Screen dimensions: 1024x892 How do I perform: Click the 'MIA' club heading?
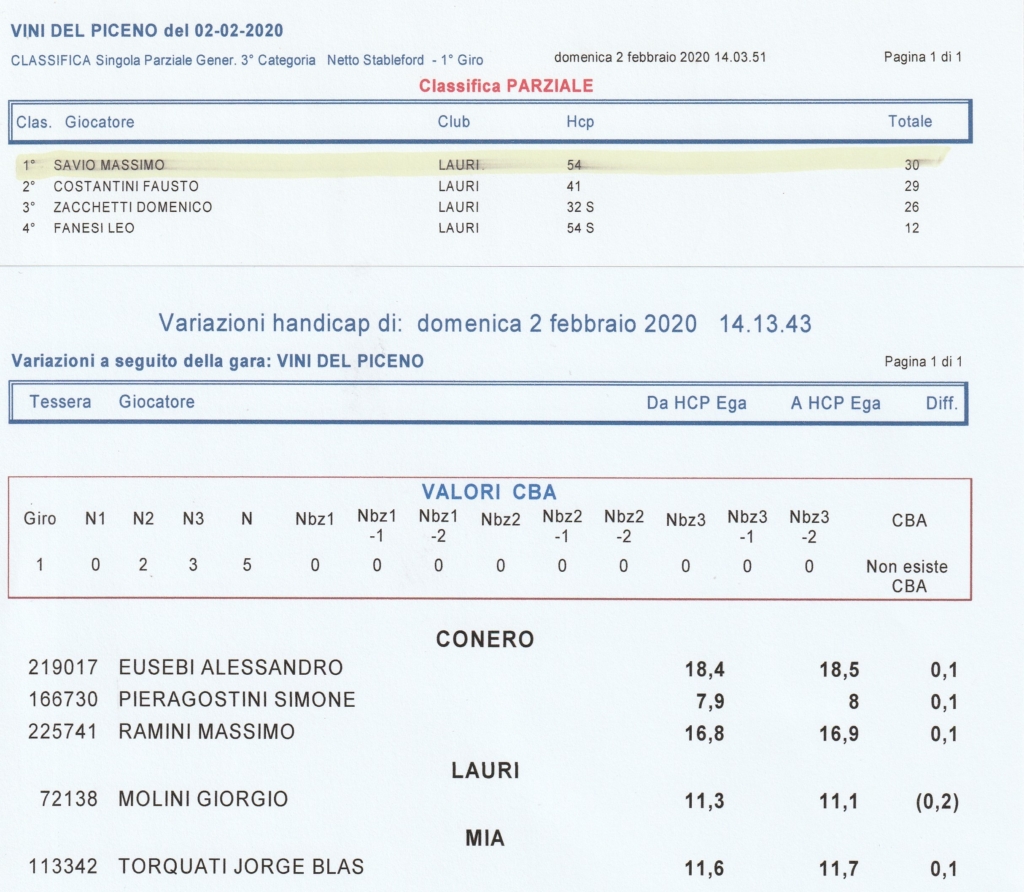[485, 838]
